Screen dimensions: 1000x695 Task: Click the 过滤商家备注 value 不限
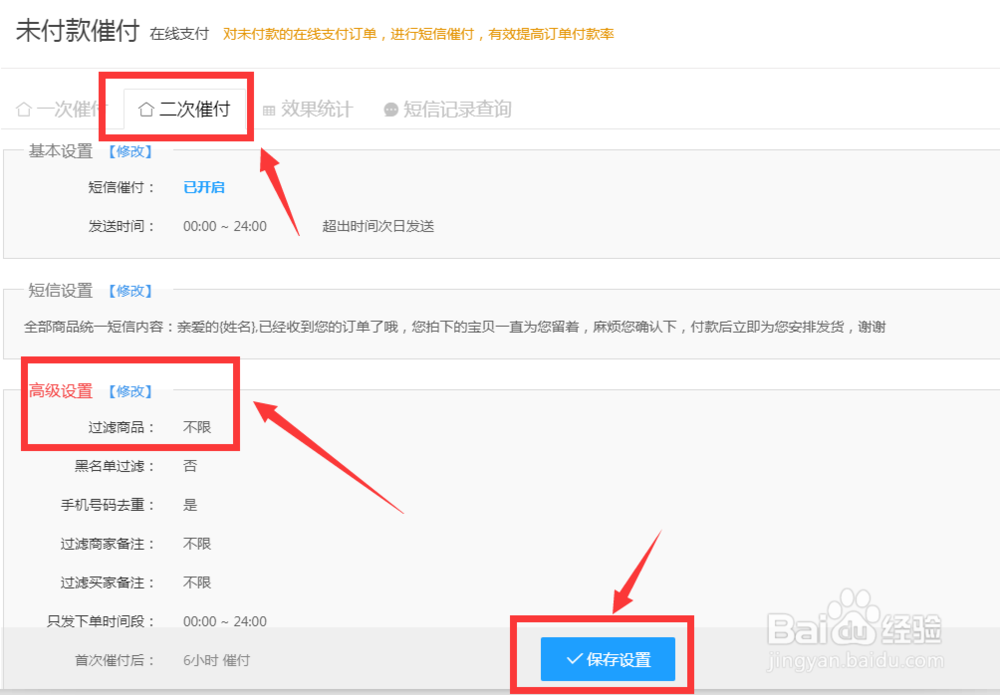pos(197,544)
